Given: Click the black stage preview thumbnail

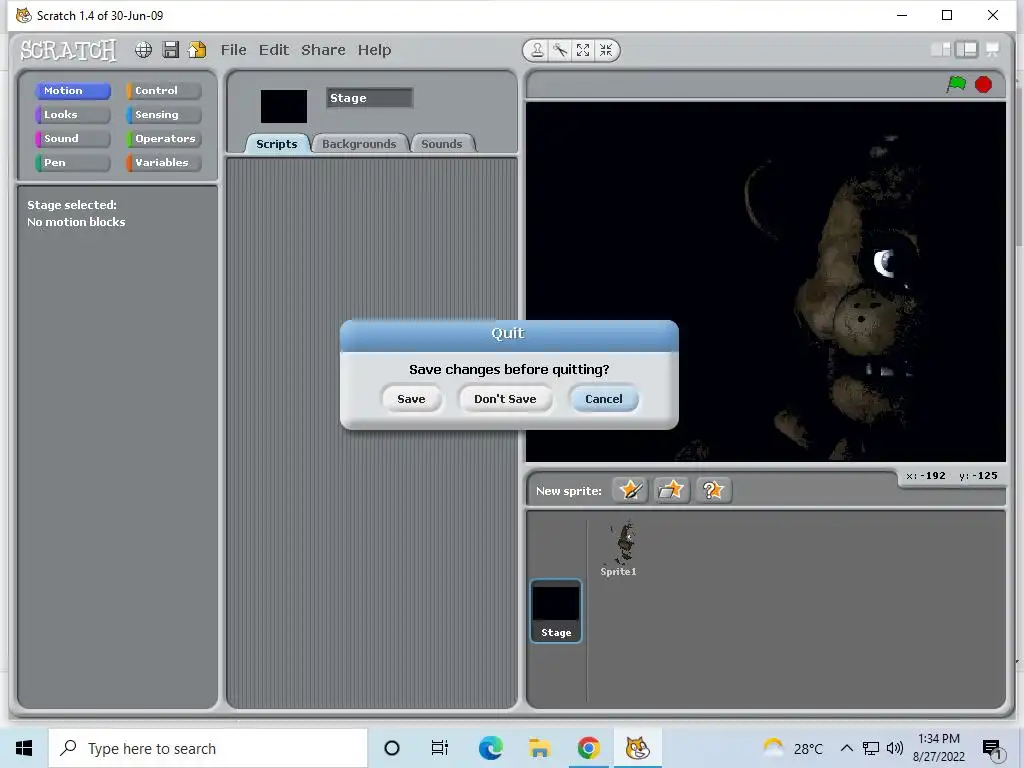Looking at the screenshot, I should 283,106.
